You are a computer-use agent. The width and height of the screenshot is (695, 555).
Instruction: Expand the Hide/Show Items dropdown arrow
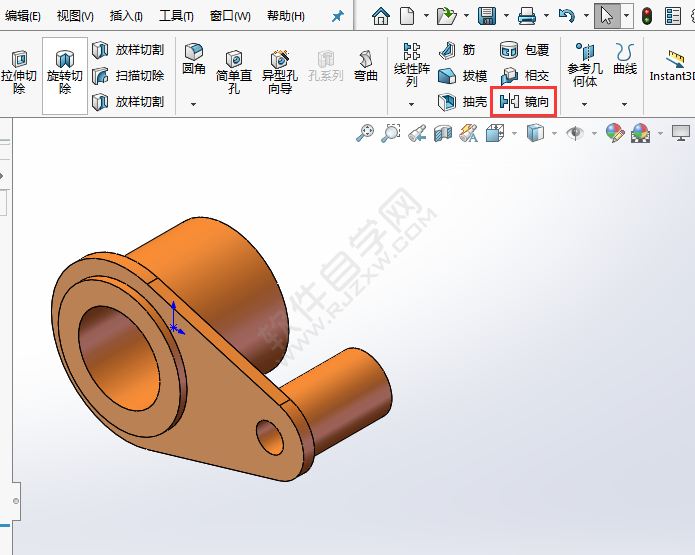tap(594, 133)
